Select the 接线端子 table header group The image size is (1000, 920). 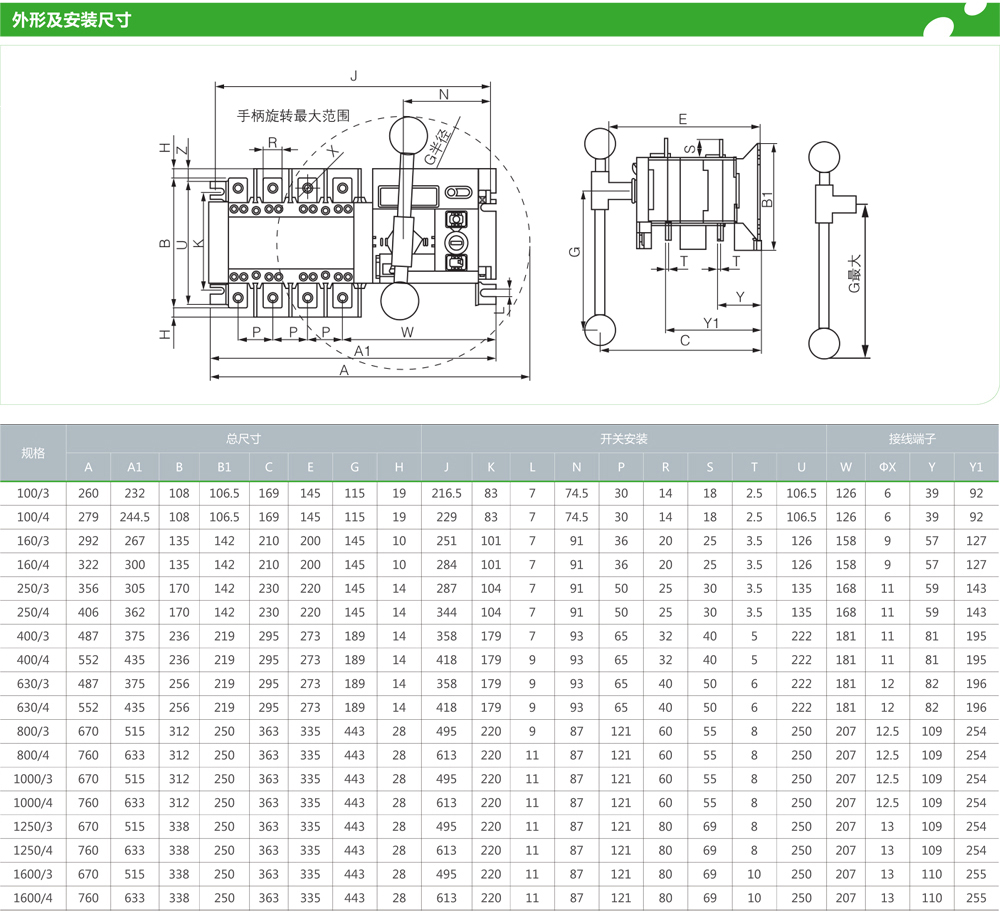911,439
